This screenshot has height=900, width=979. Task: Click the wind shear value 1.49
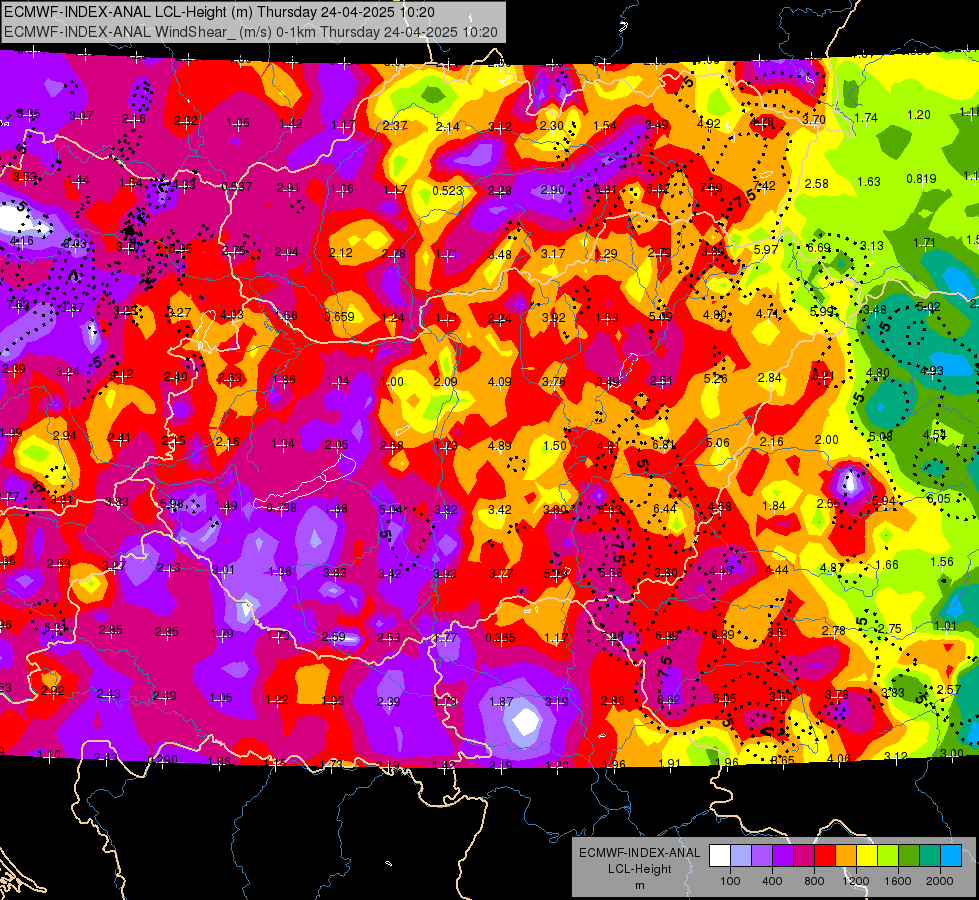225,506
